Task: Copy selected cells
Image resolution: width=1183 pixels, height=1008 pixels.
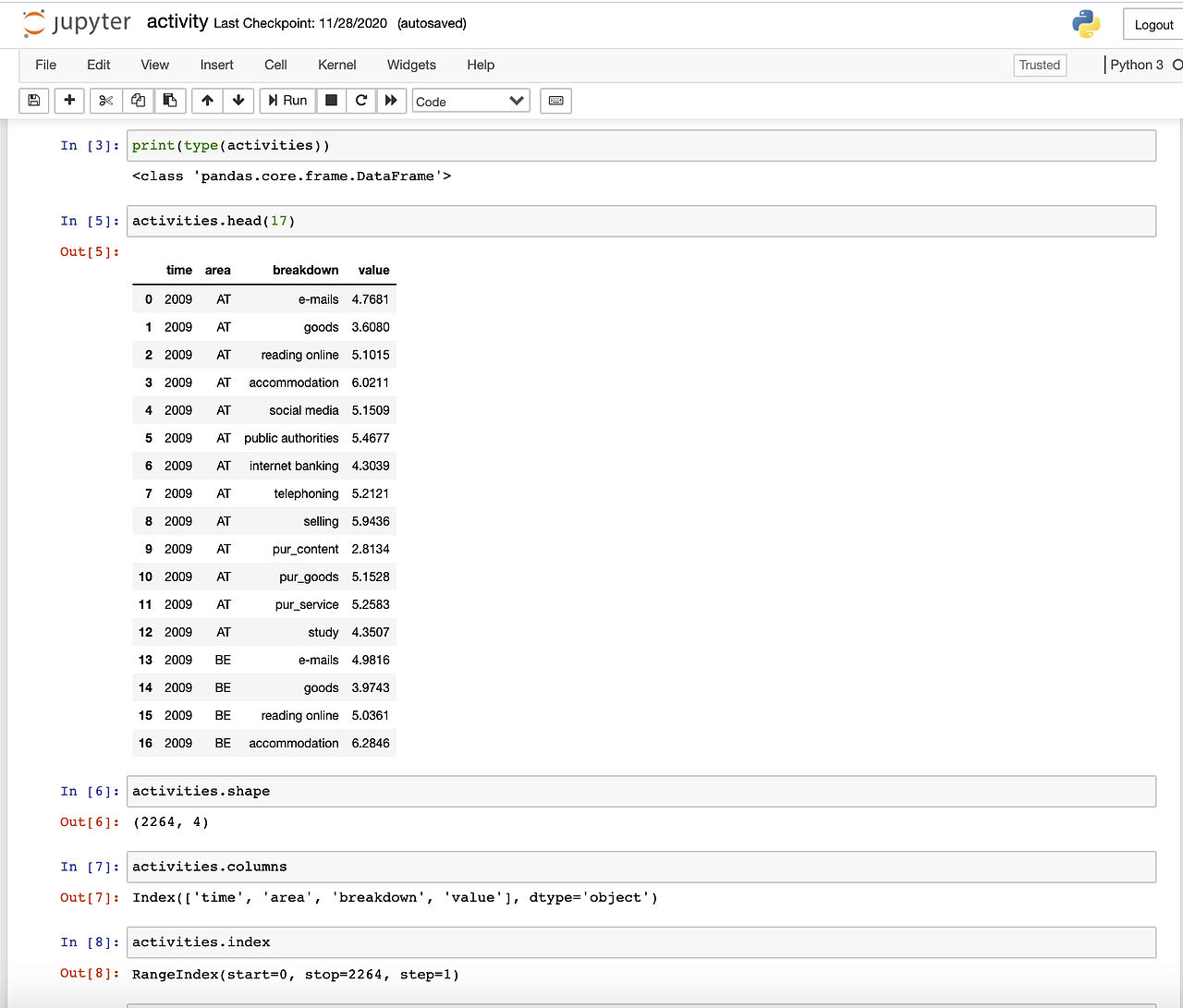Action: coord(138,101)
